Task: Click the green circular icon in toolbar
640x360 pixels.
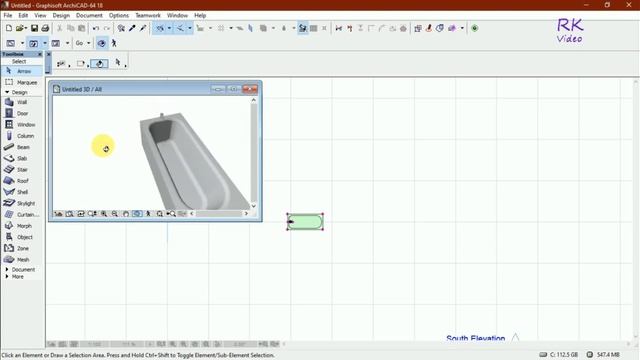Action: click(x=474, y=28)
